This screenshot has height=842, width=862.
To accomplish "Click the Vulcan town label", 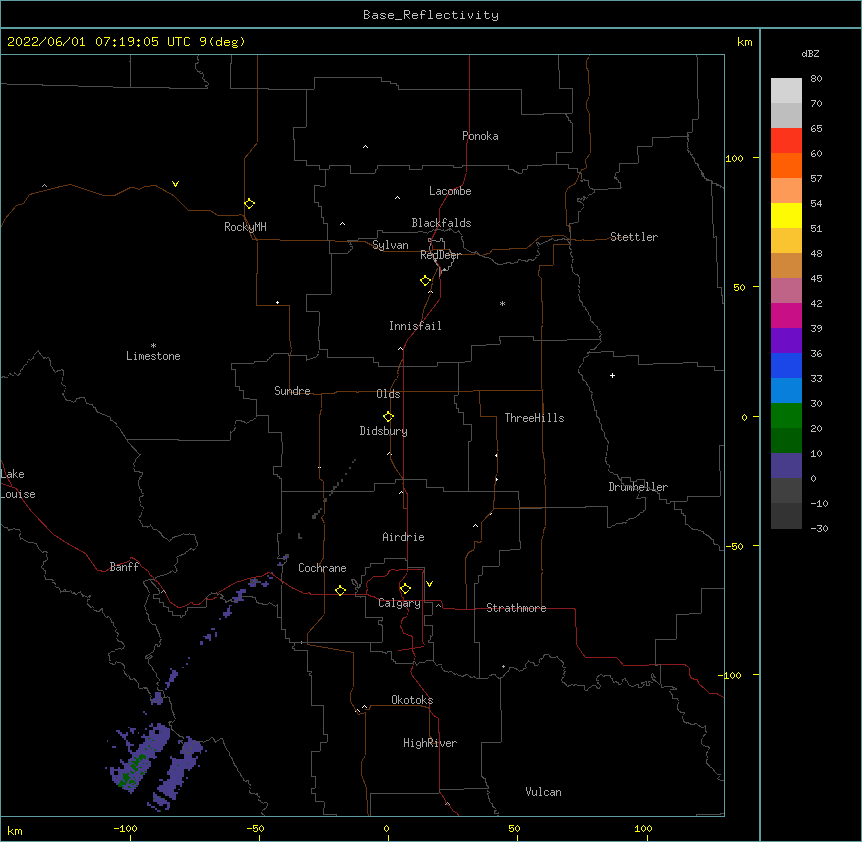I will tap(543, 792).
